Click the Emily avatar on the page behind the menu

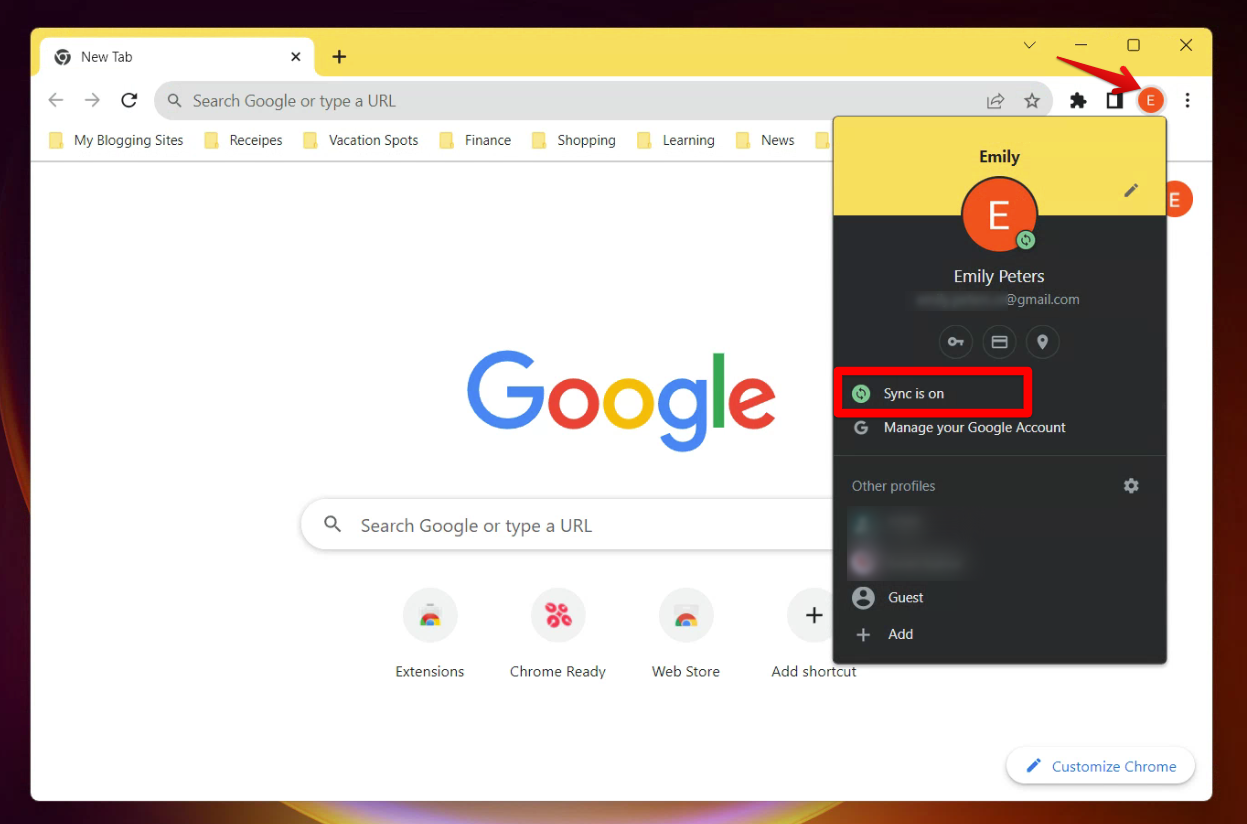1179,199
